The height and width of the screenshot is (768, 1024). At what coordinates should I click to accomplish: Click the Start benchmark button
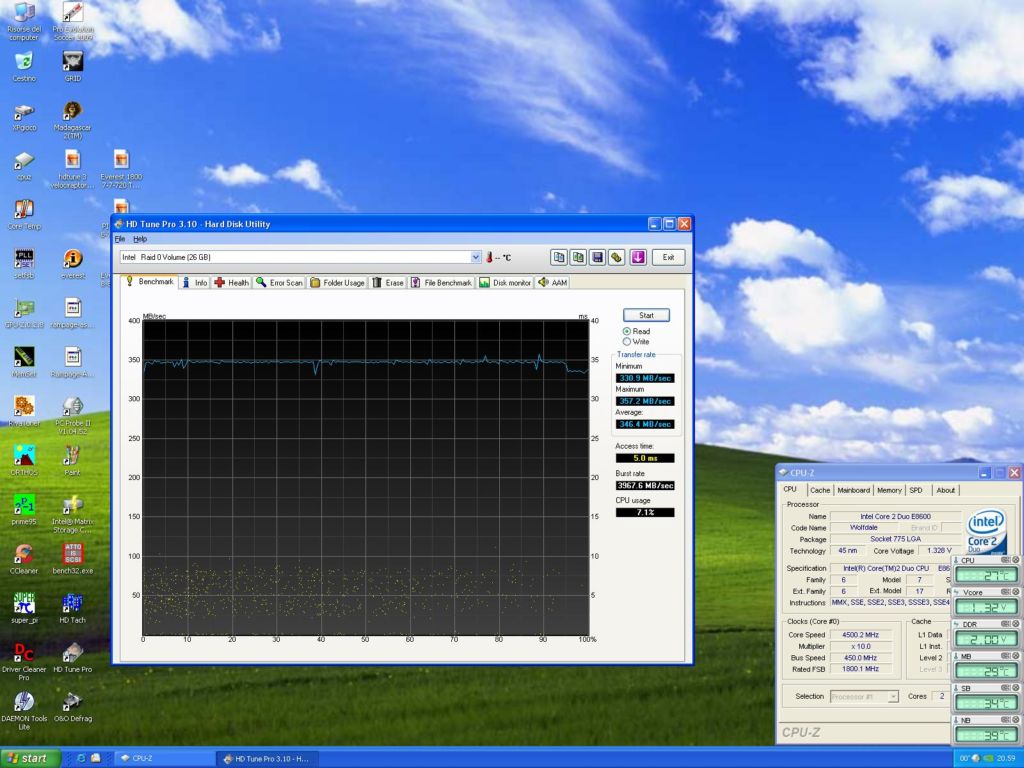[646, 315]
